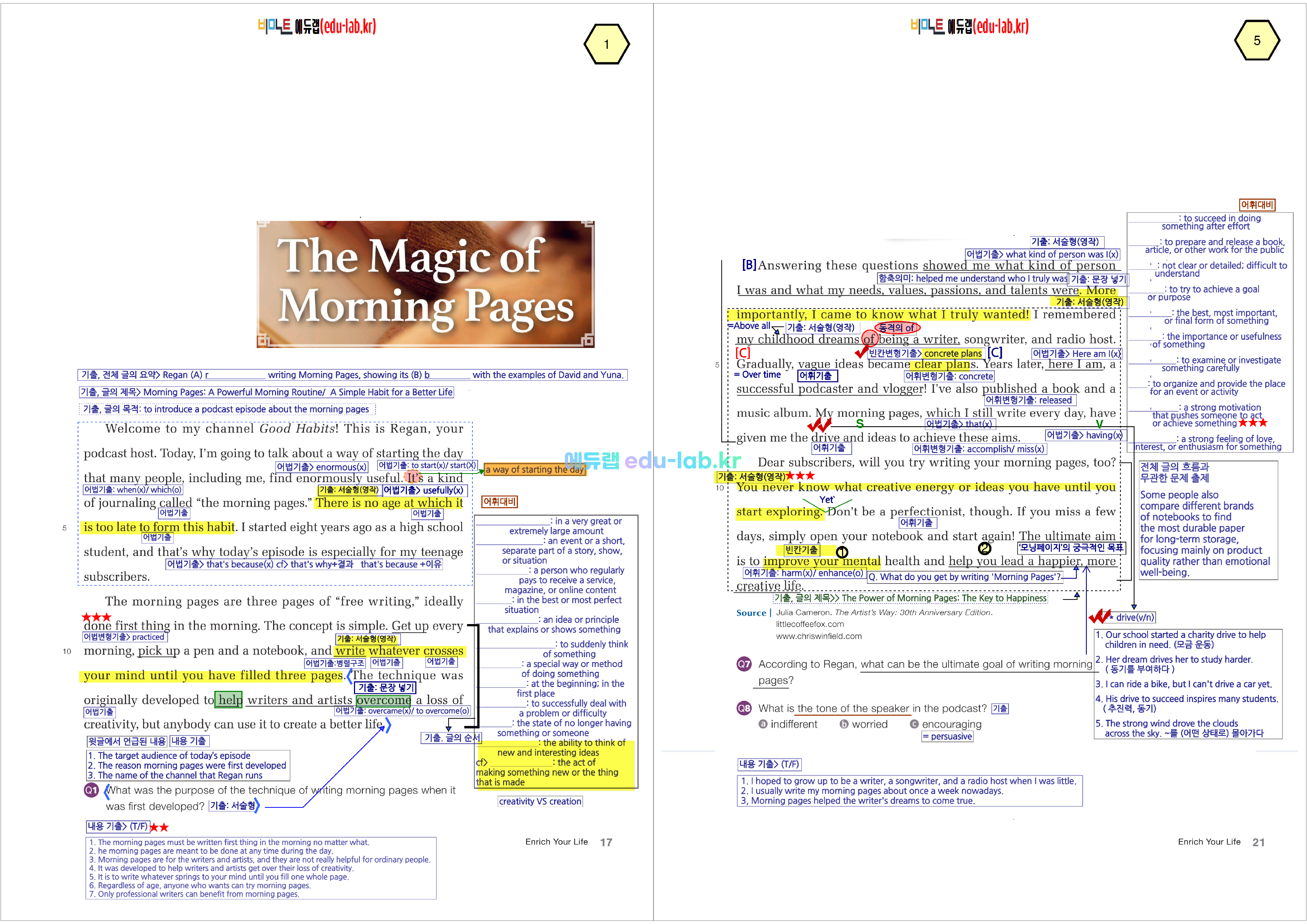
Task: Open the littlecoffeefox.com source link
Action: click(x=810, y=624)
